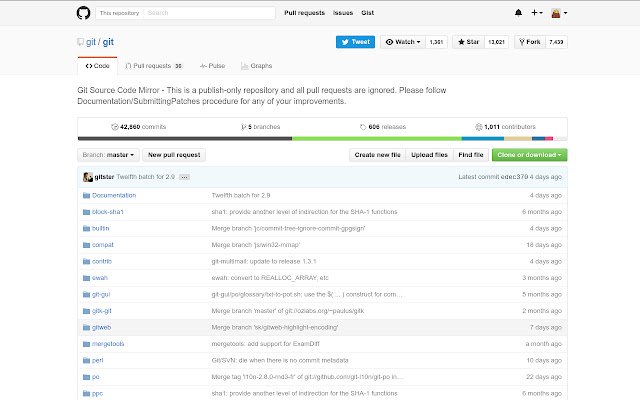The width and height of the screenshot is (640, 400).
Task: View the 606 releases
Action: coord(383,127)
